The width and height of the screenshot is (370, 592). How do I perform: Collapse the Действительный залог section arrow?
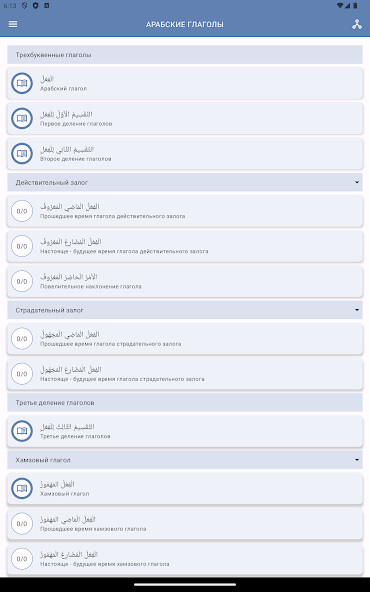(357, 182)
